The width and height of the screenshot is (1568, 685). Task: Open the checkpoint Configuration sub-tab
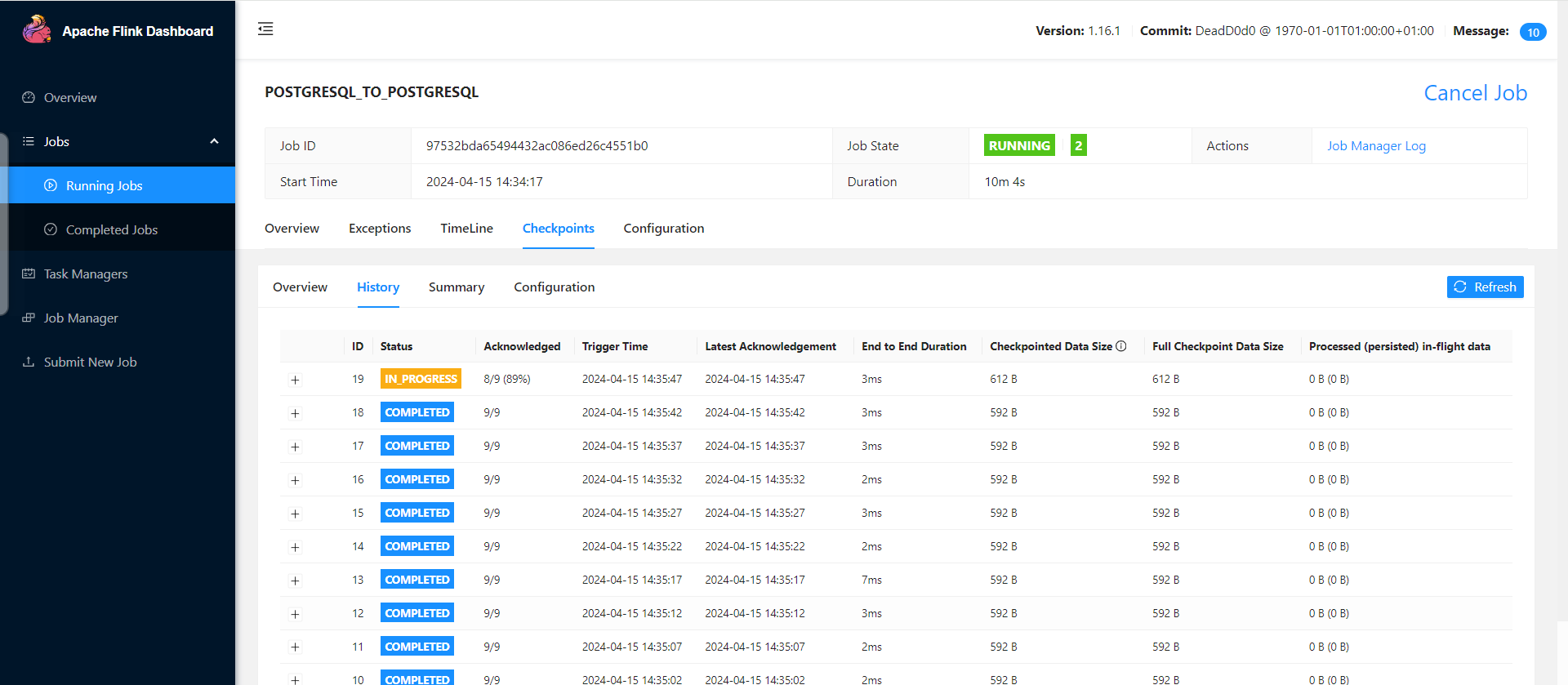555,287
